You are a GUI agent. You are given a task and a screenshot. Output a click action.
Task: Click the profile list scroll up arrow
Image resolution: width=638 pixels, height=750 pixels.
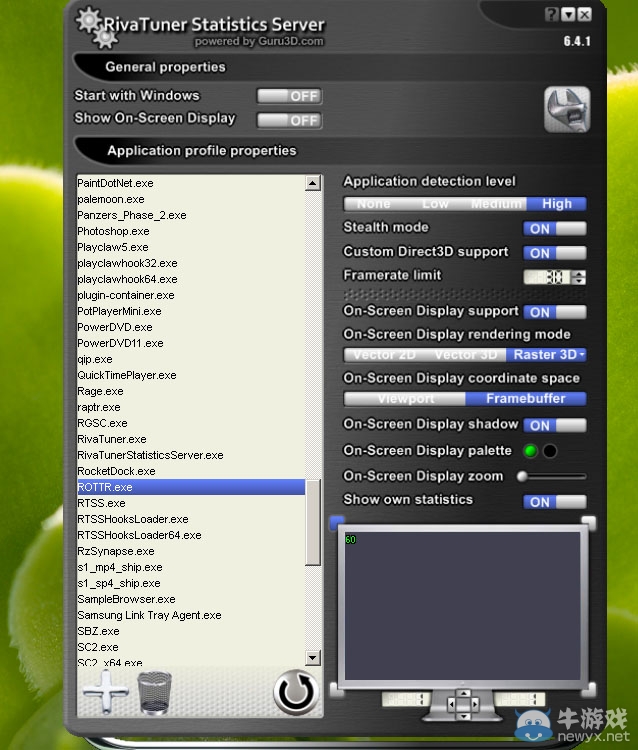tap(313, 183)
